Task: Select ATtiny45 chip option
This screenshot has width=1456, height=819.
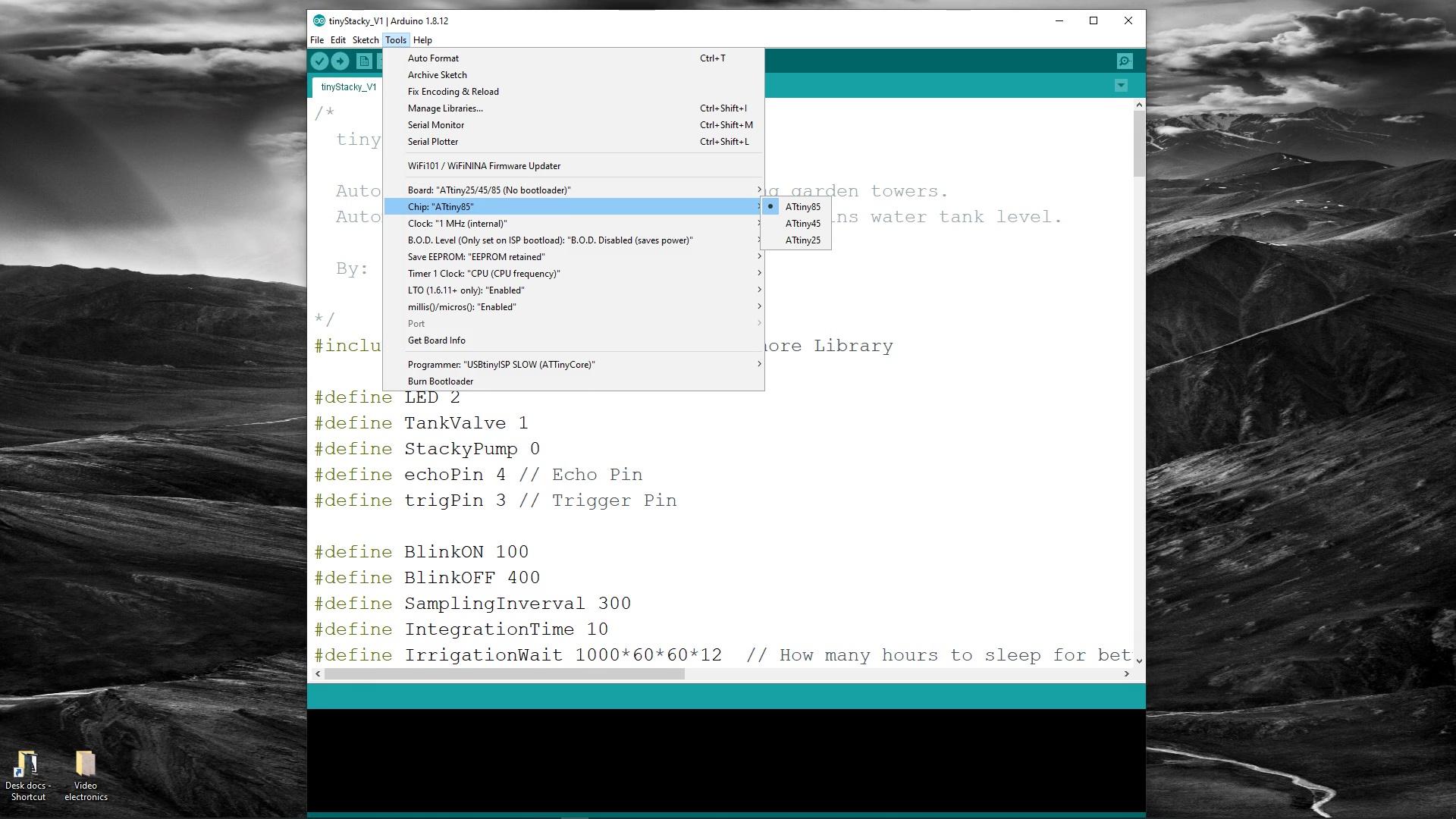Action: [x=802, y=224]
